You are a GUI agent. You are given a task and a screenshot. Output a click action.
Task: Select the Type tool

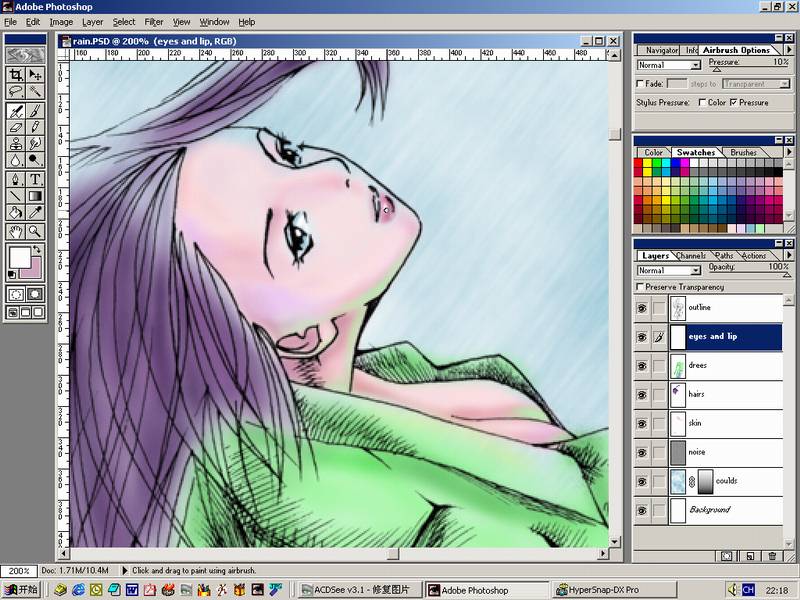[x=35, y=179]
